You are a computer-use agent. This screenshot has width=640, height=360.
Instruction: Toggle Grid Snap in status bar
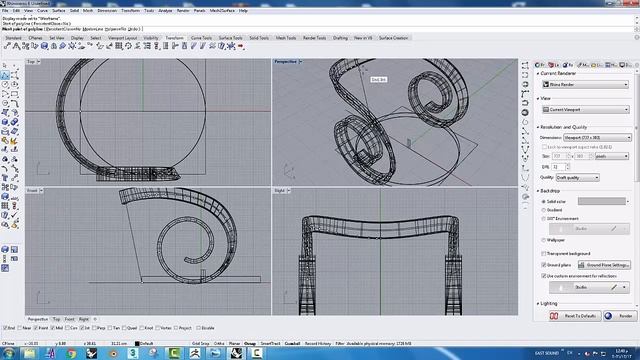pyautogui.click(x=200, y=344)
